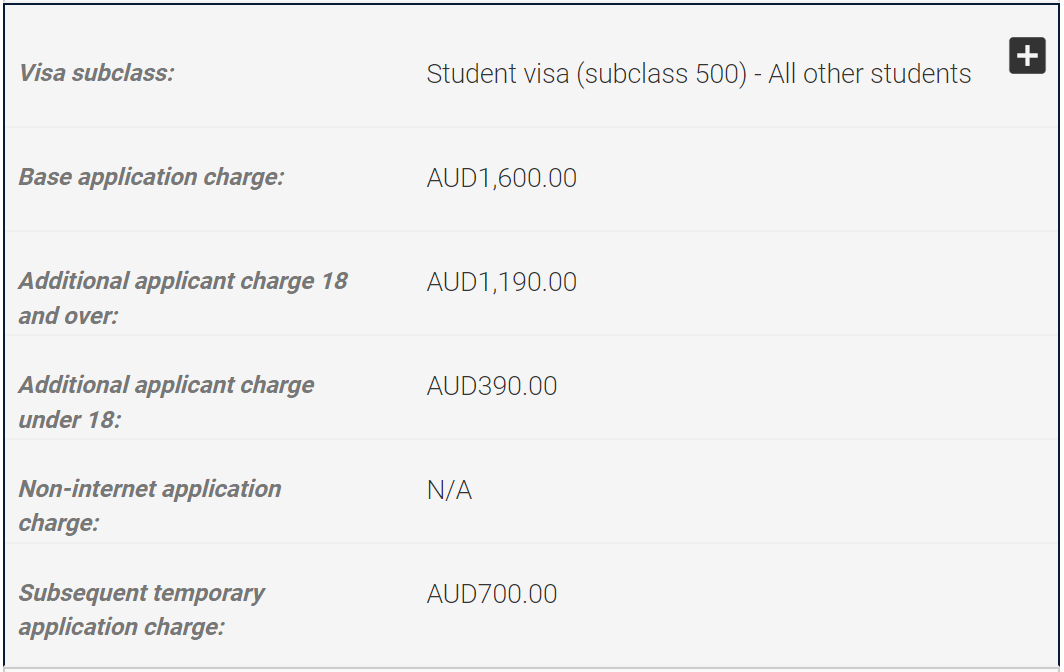Click Non-internet application charge label
This screenshot has height=672, width=1064.
pyautogui.click(x=150, y=506)
